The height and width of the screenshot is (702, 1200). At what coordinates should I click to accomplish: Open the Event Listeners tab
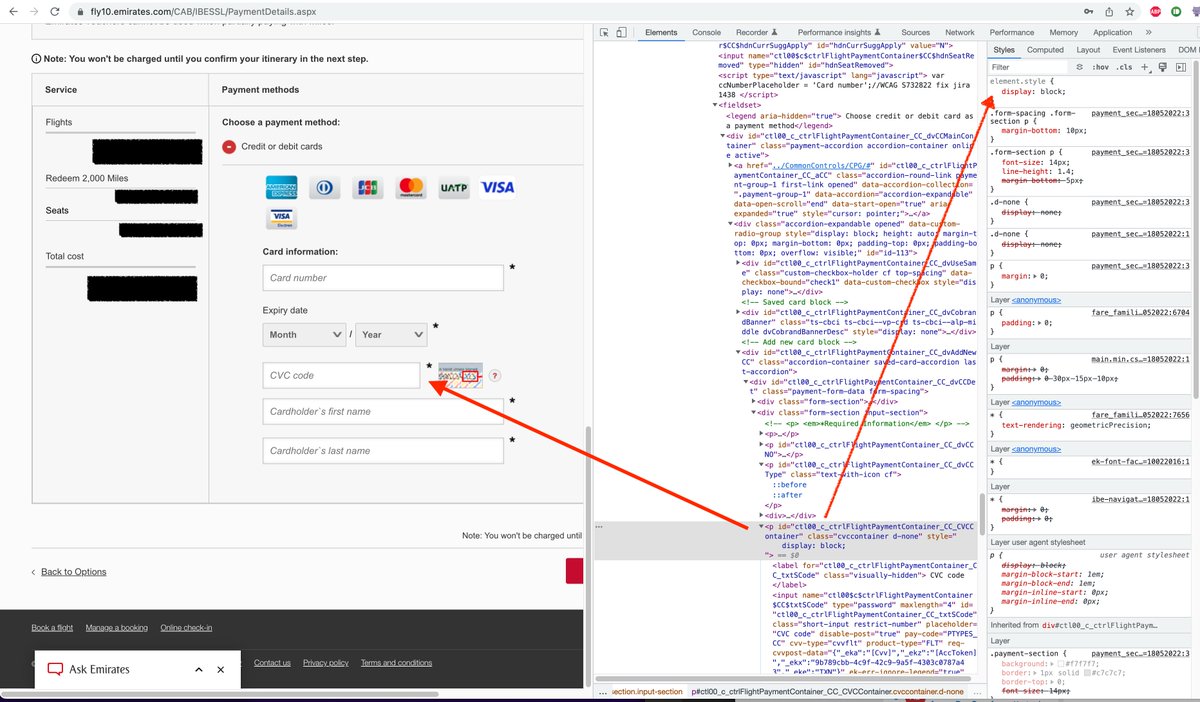point(1139,49)
